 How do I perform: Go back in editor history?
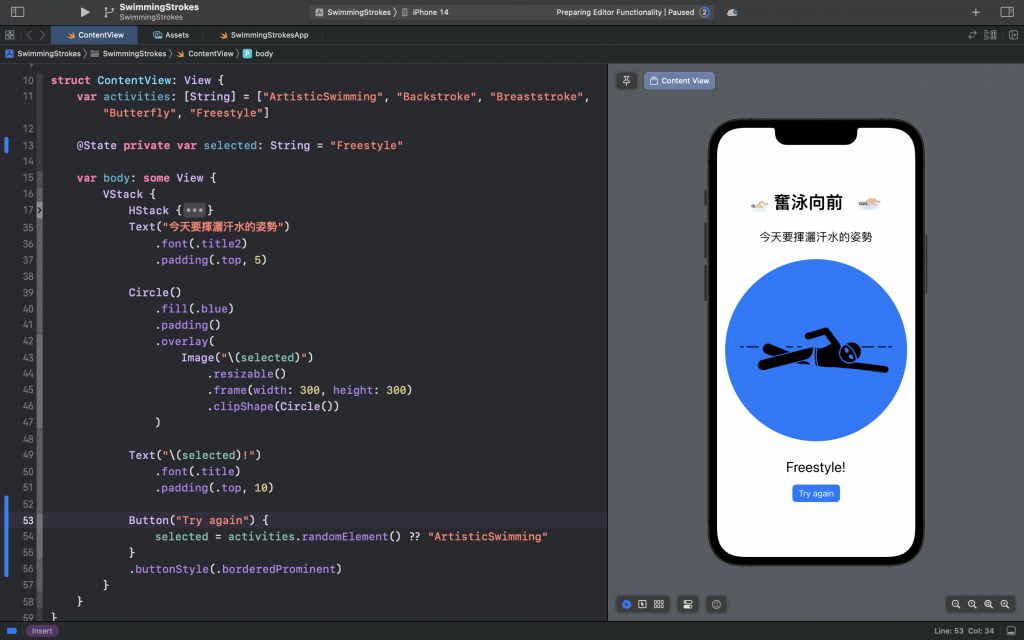click(x=29, y=35)
